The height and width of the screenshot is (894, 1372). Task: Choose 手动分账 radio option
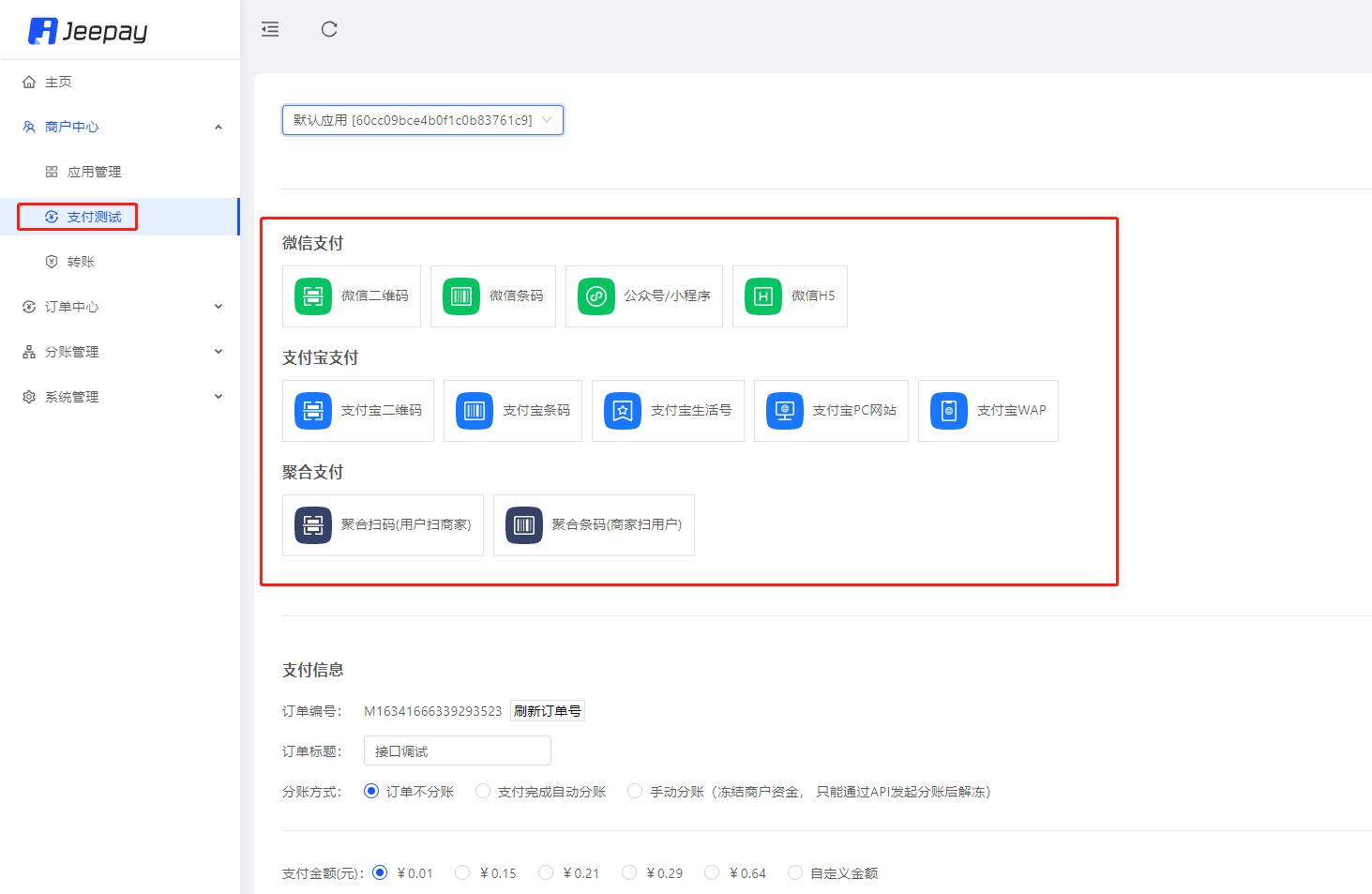635,791
